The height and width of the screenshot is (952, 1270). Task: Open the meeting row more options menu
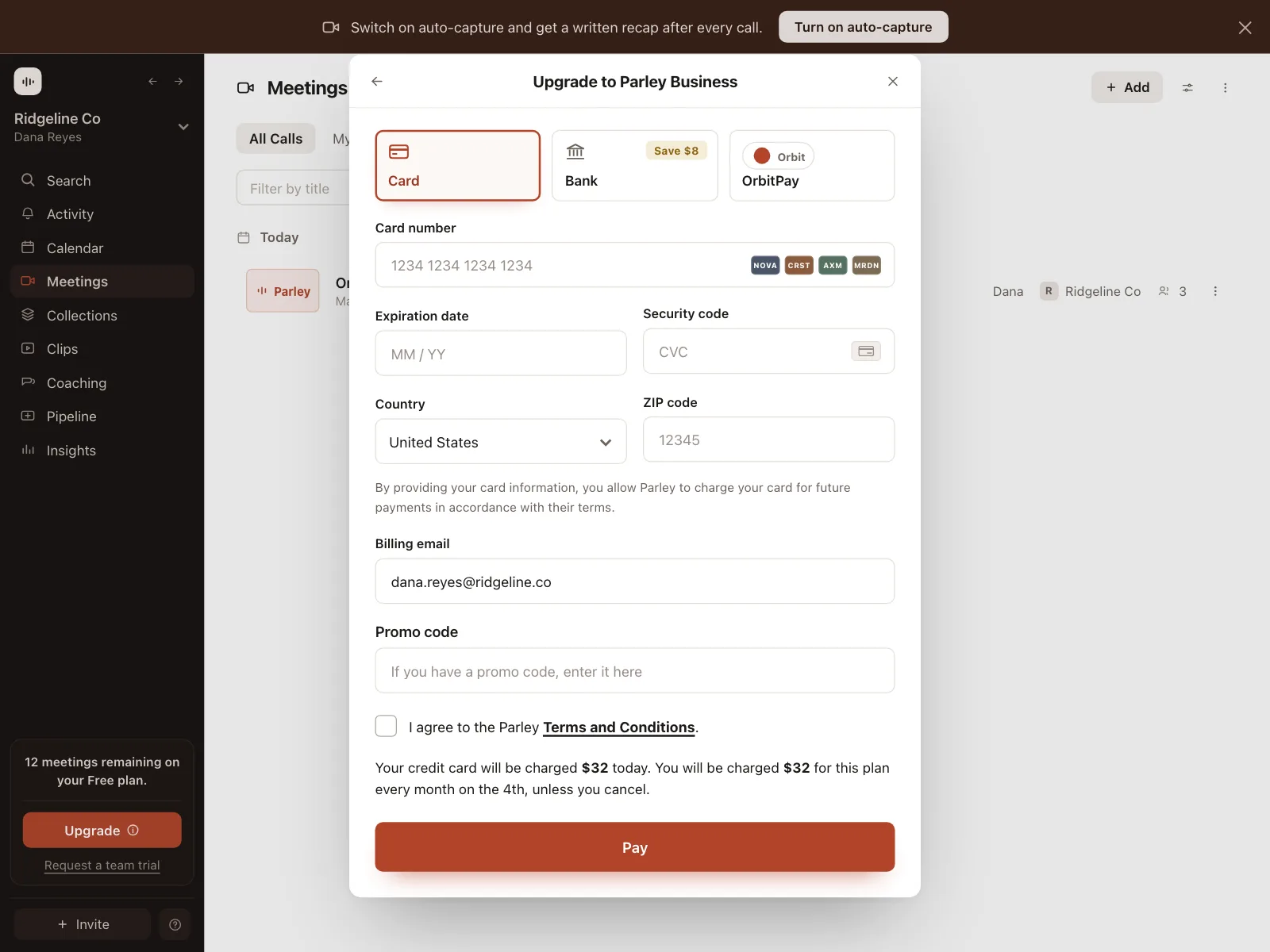point(1215,291)
